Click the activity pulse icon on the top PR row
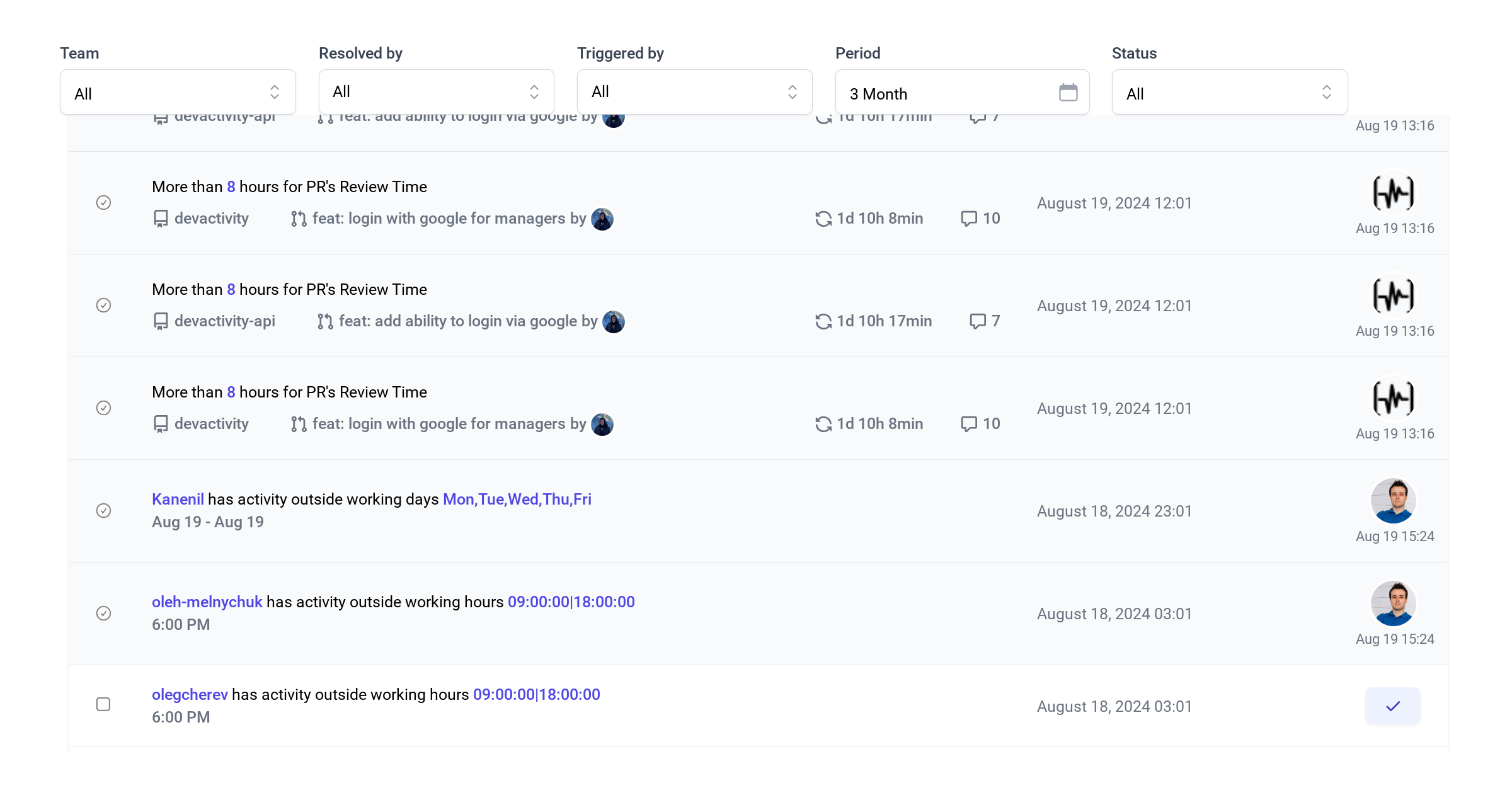Screen dimensions: 1512x795 pos(1393,192)
